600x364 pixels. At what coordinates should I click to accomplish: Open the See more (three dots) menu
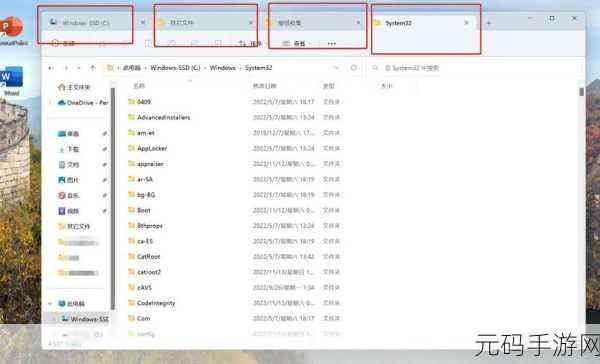point(332,44)
